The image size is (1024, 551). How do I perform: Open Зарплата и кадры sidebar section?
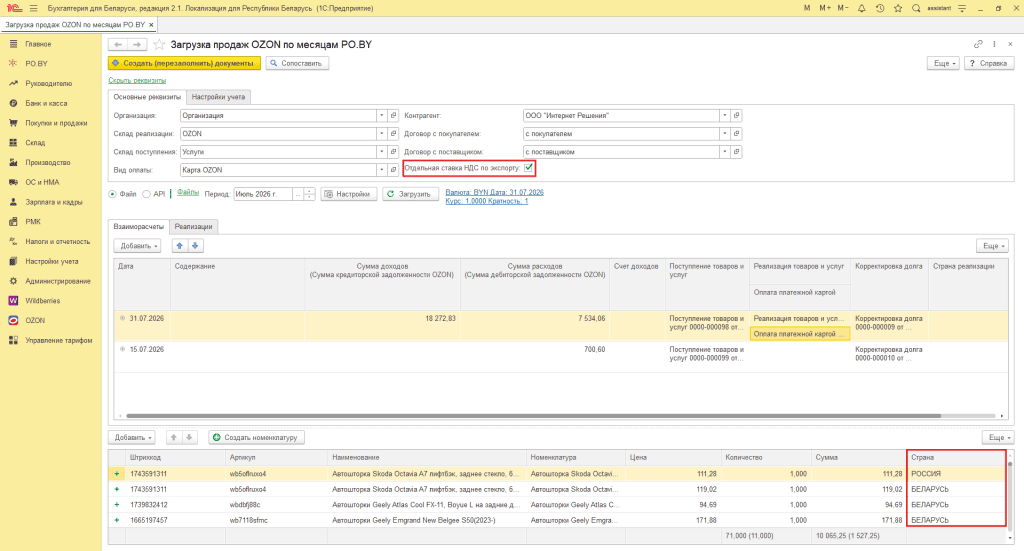(x=54, y=202)
